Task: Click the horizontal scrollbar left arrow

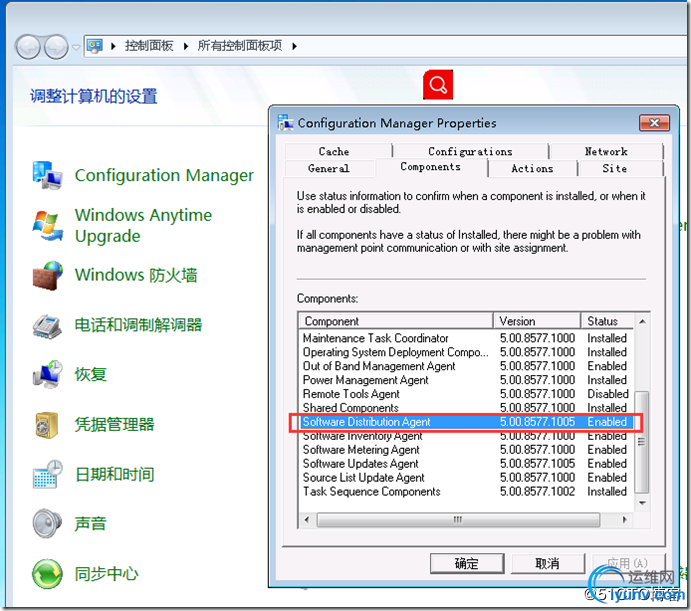Action: [x=307, y=520]
